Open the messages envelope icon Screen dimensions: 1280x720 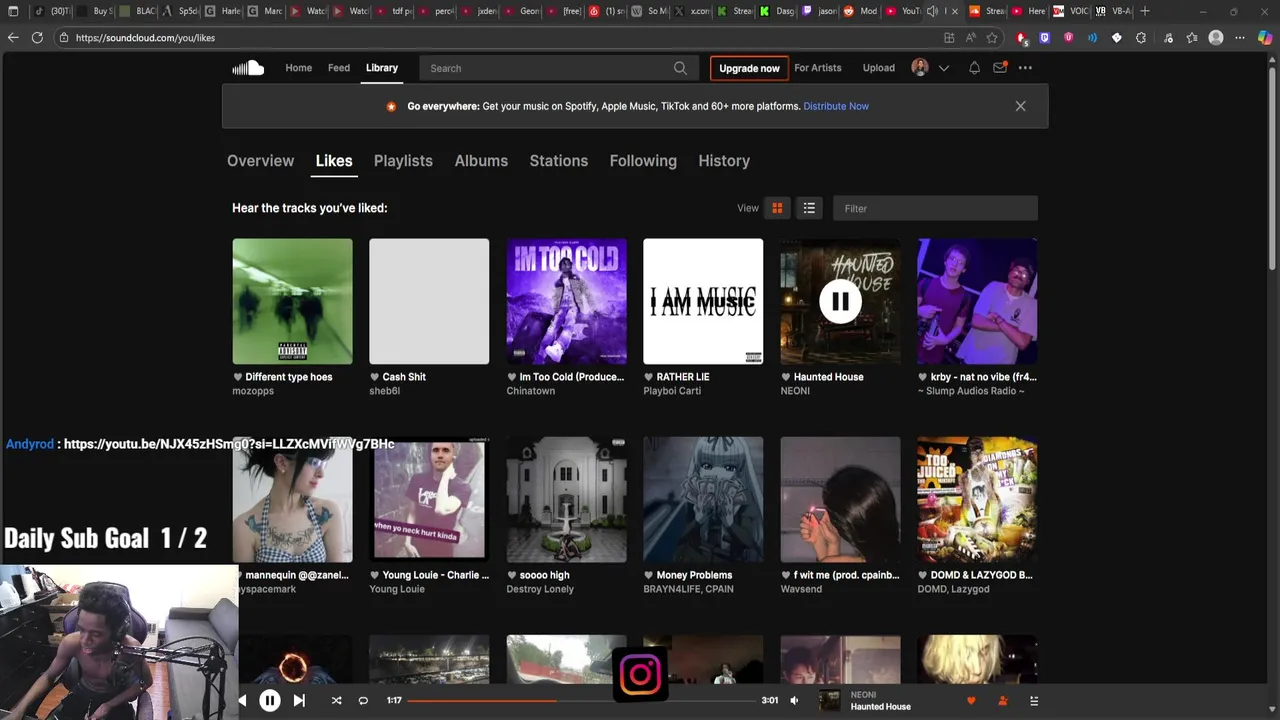coord(1000,68)
